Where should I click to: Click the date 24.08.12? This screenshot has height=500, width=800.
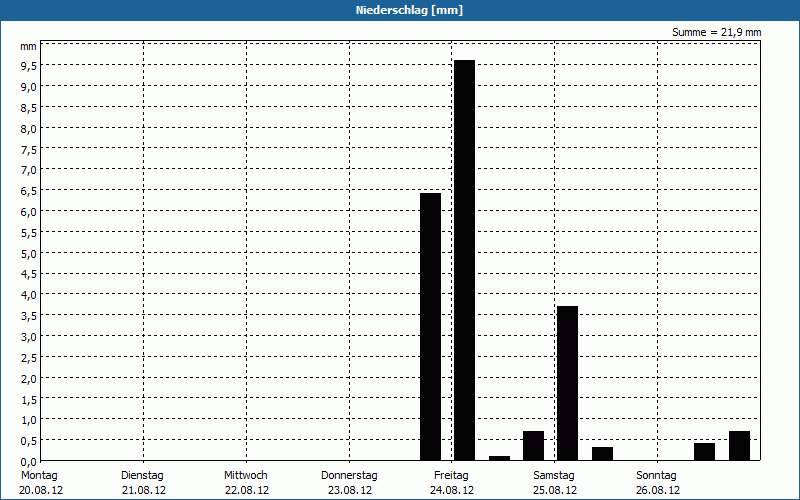pyautogui.click(x=452, y=490)
